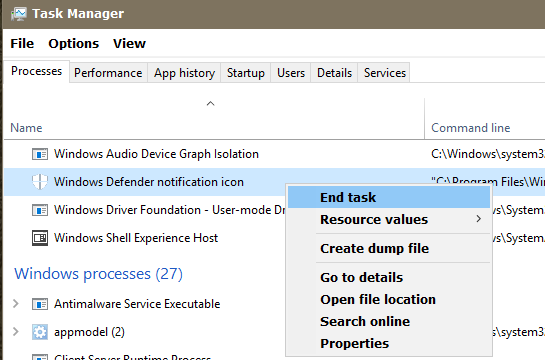Select Create dump file
Image resolution: width=545 pixels, height=360 pixels.
tap(389, 248)
